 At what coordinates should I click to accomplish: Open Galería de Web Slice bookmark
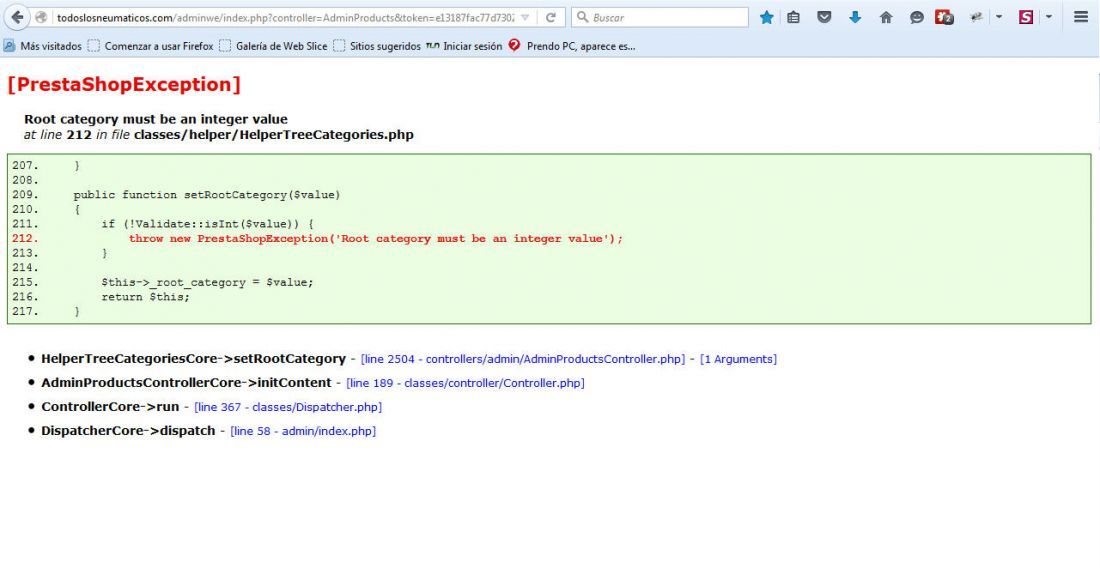(x=274, y=46)
